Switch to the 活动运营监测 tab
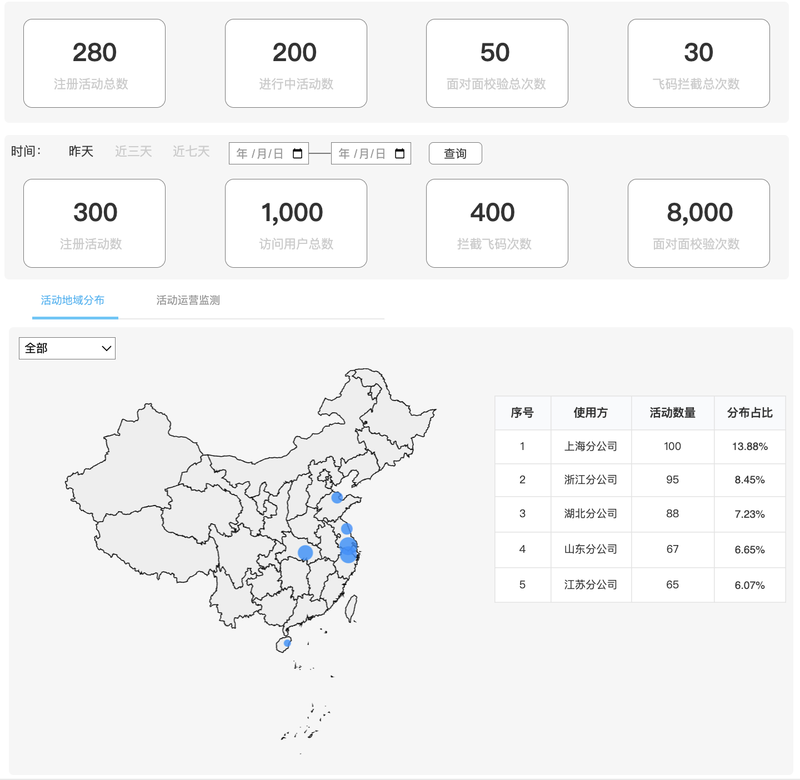Screen dimensions: 800x780 coord(188,300)
